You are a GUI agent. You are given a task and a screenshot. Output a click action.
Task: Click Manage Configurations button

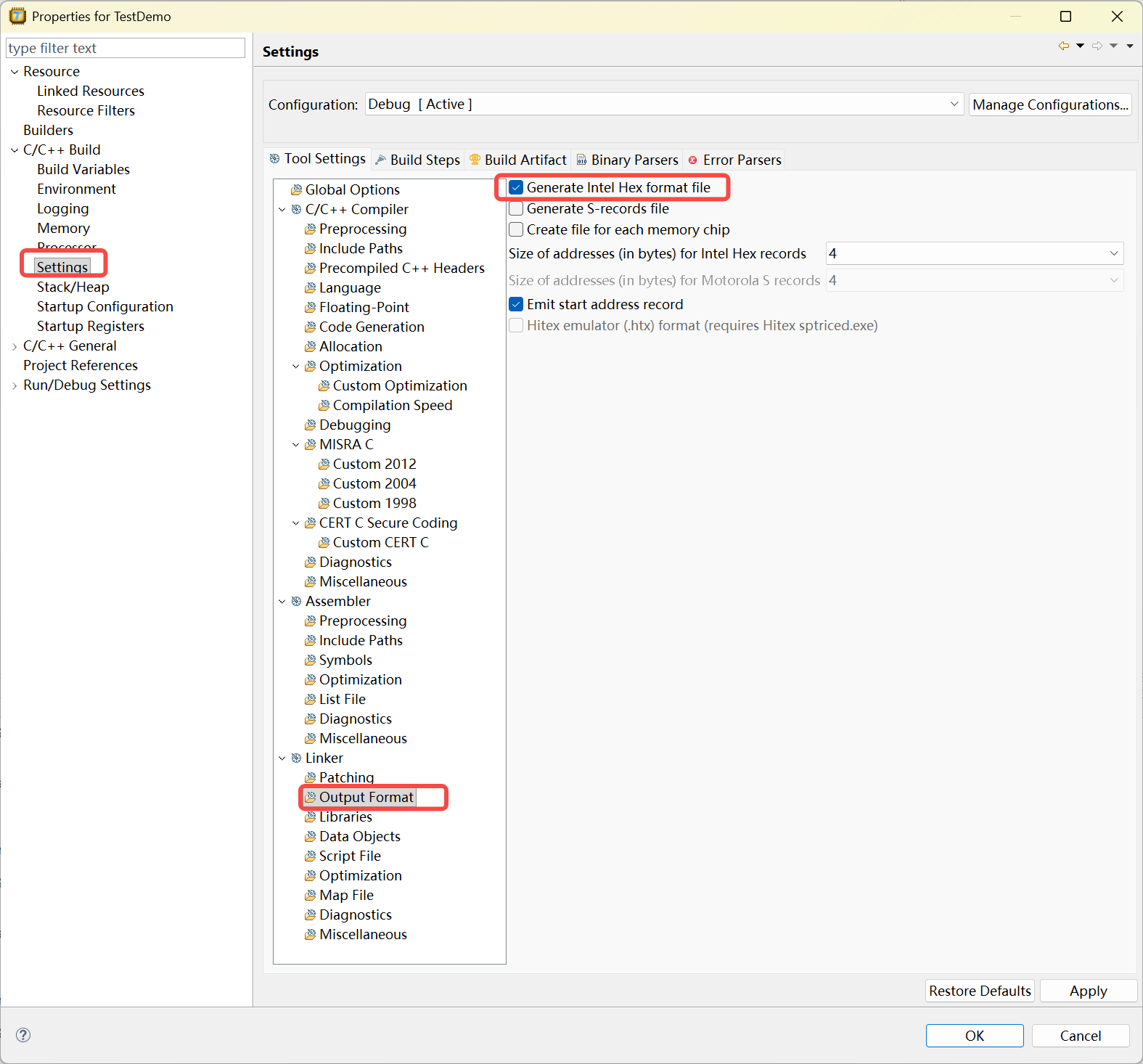1050,105
